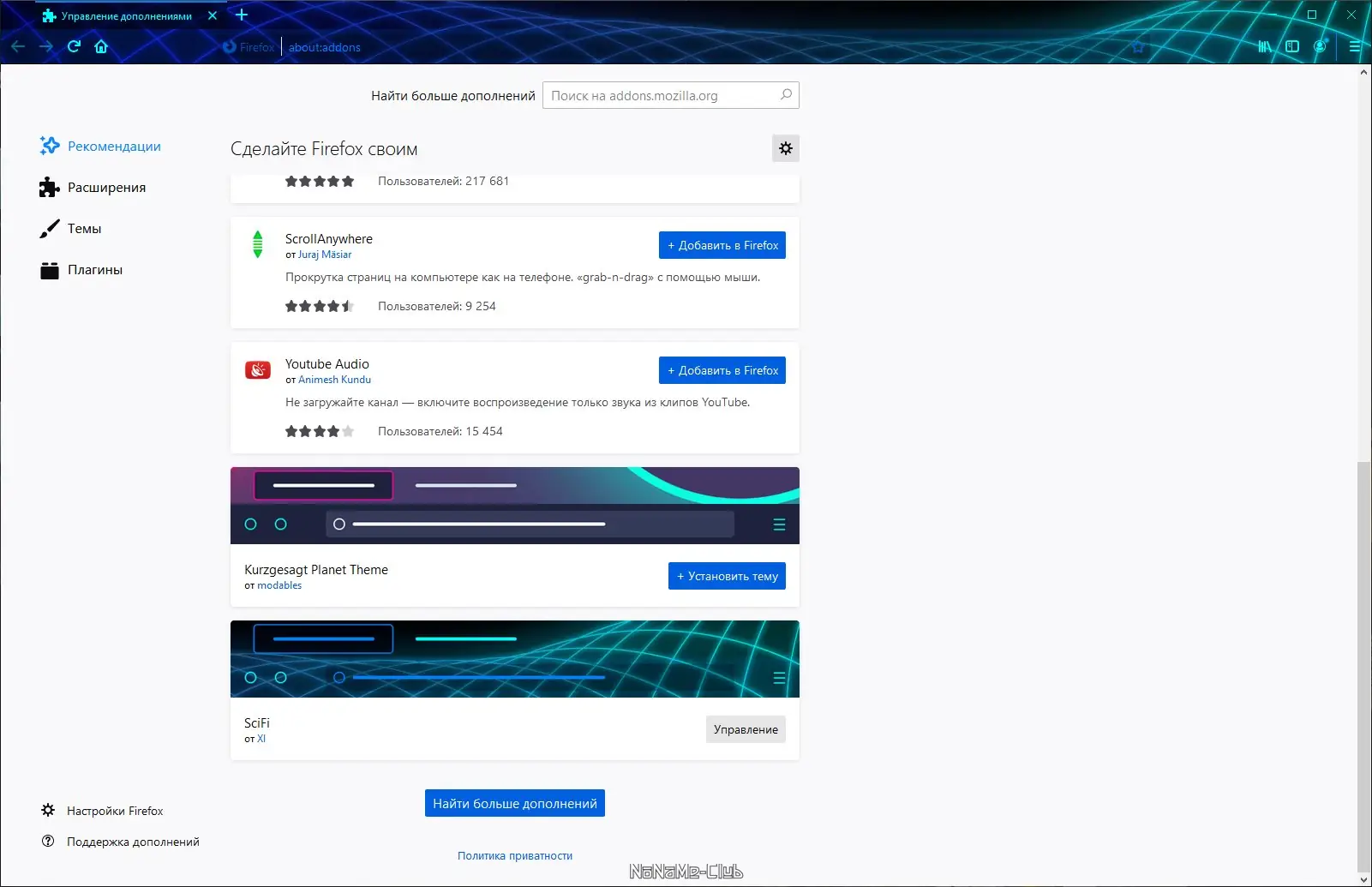Image resolution: width=1372 pixels, height=887 pixels.
Task: Switch to the Плагины section
Action: [x=81, y=270]
